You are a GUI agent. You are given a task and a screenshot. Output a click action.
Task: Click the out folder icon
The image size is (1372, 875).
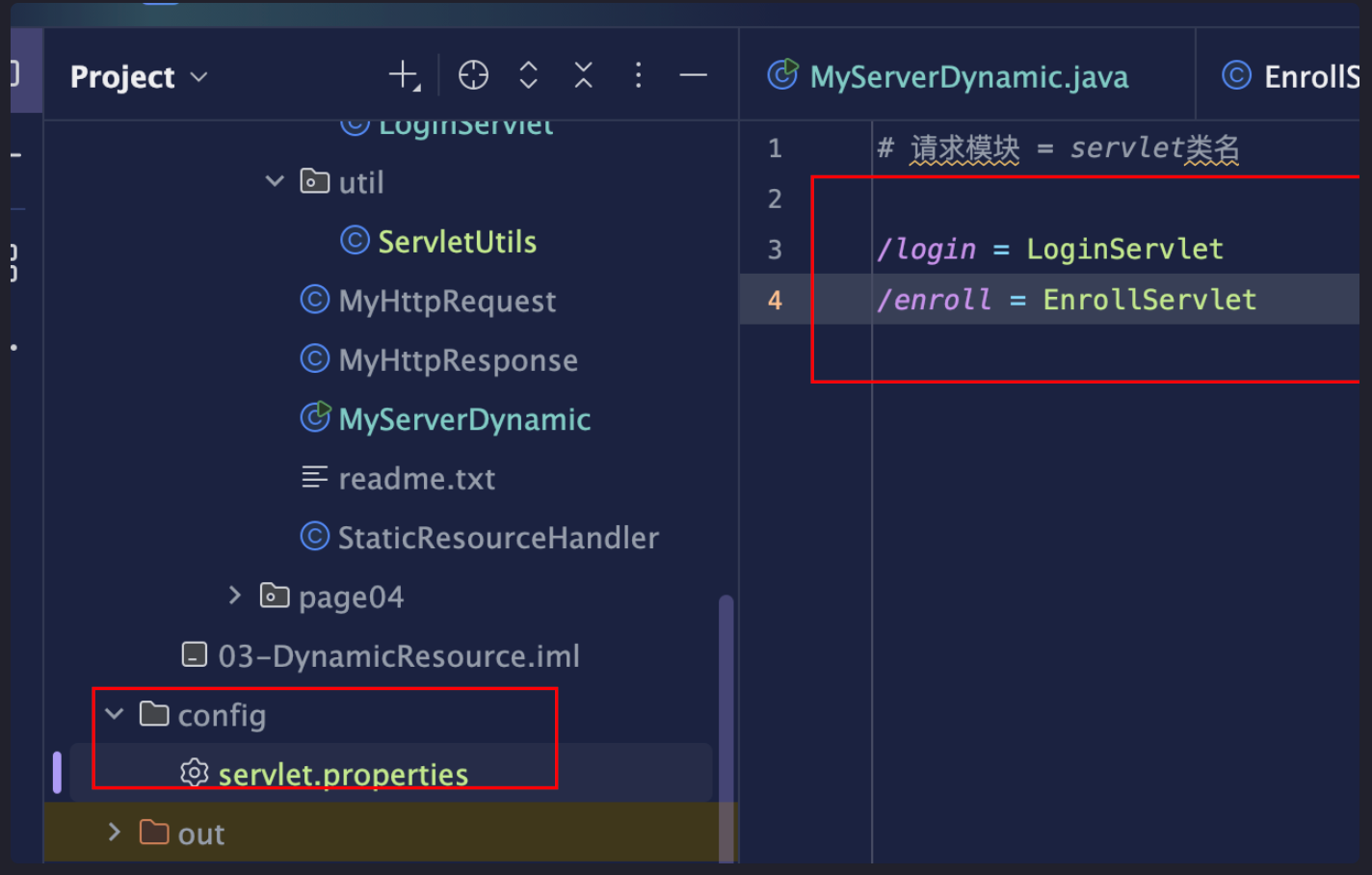click(154, 832)
